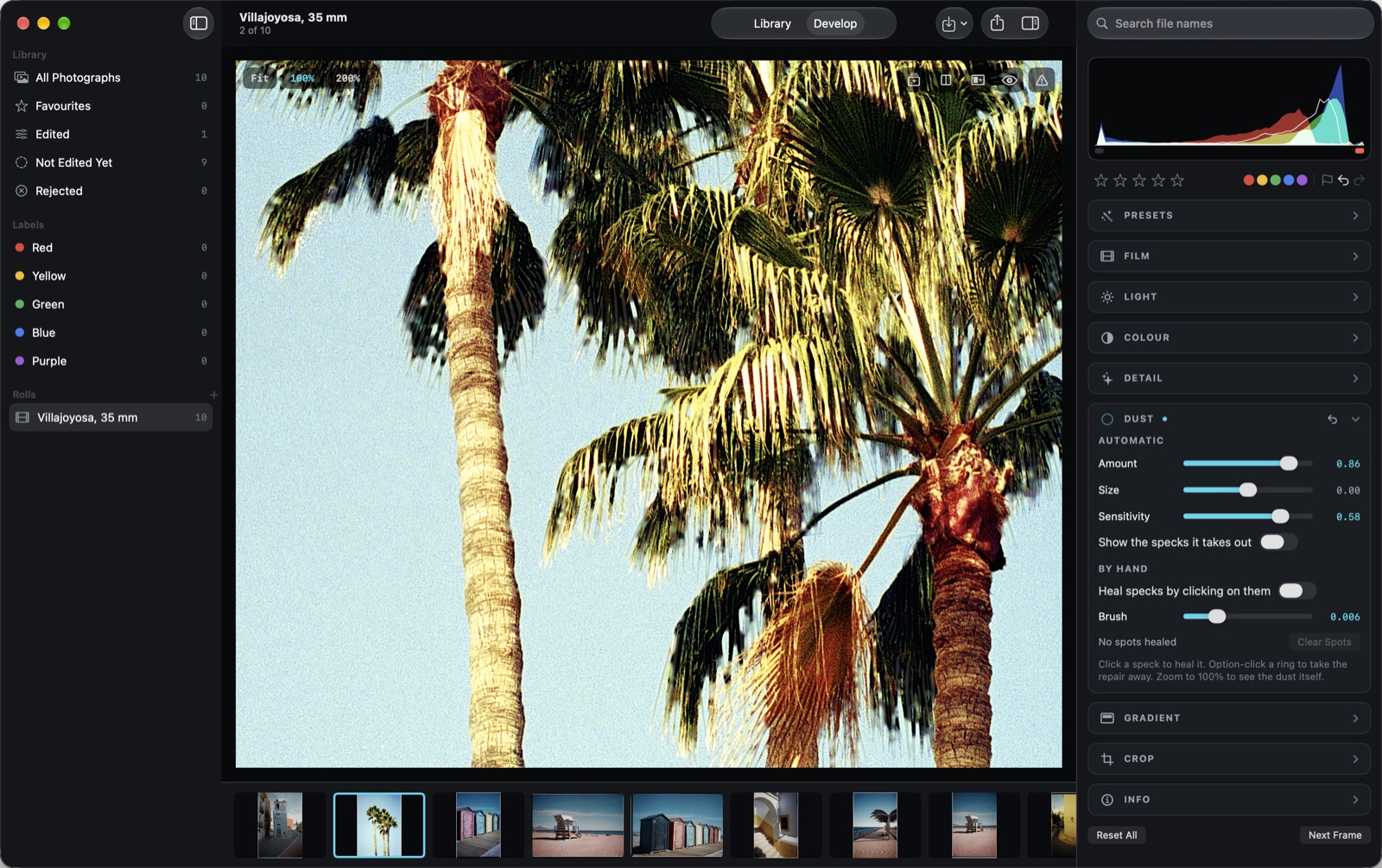Toggle the eye preview icon over the photo

point(1009,79)
